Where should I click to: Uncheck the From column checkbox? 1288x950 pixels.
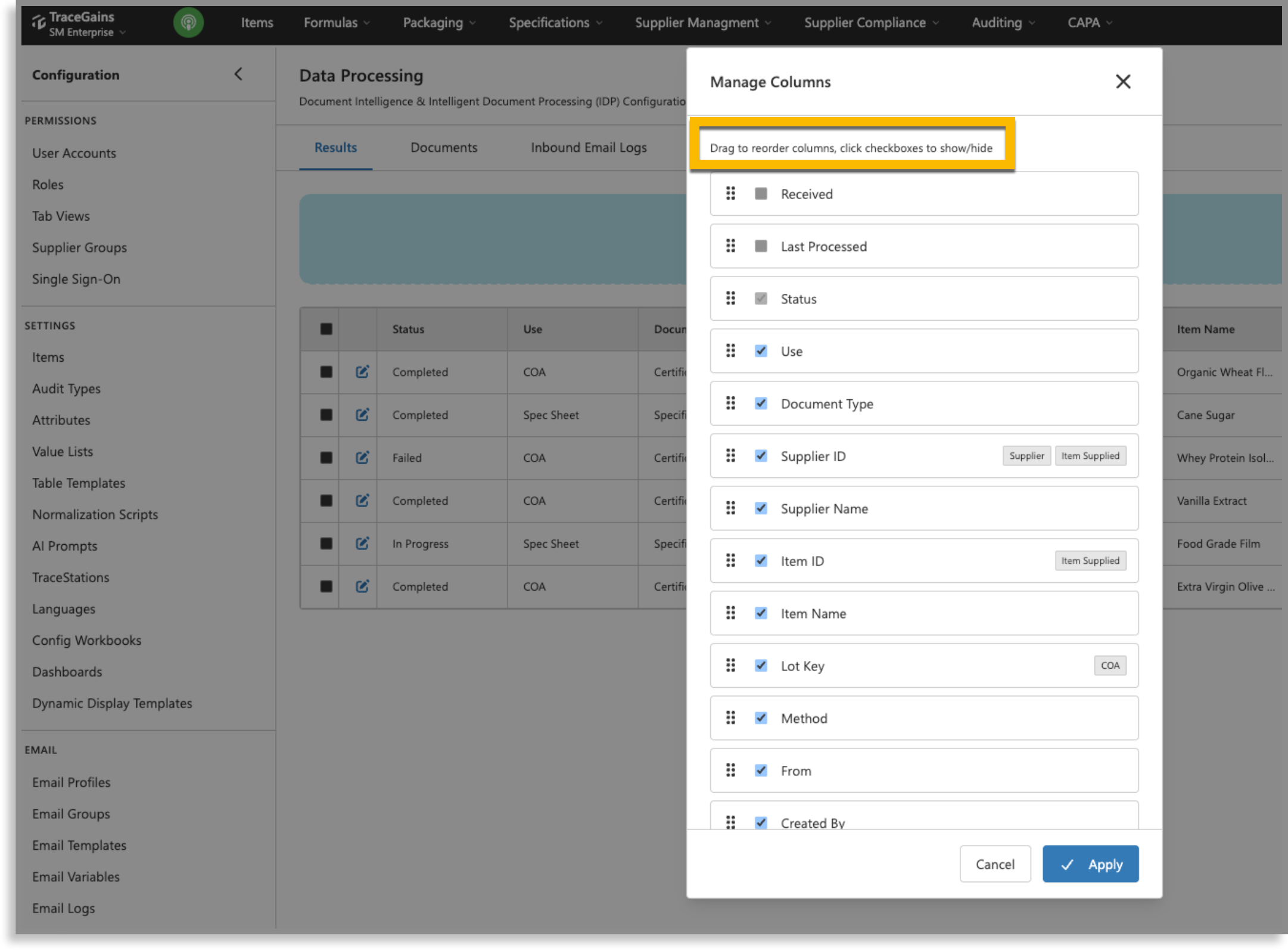761,771
